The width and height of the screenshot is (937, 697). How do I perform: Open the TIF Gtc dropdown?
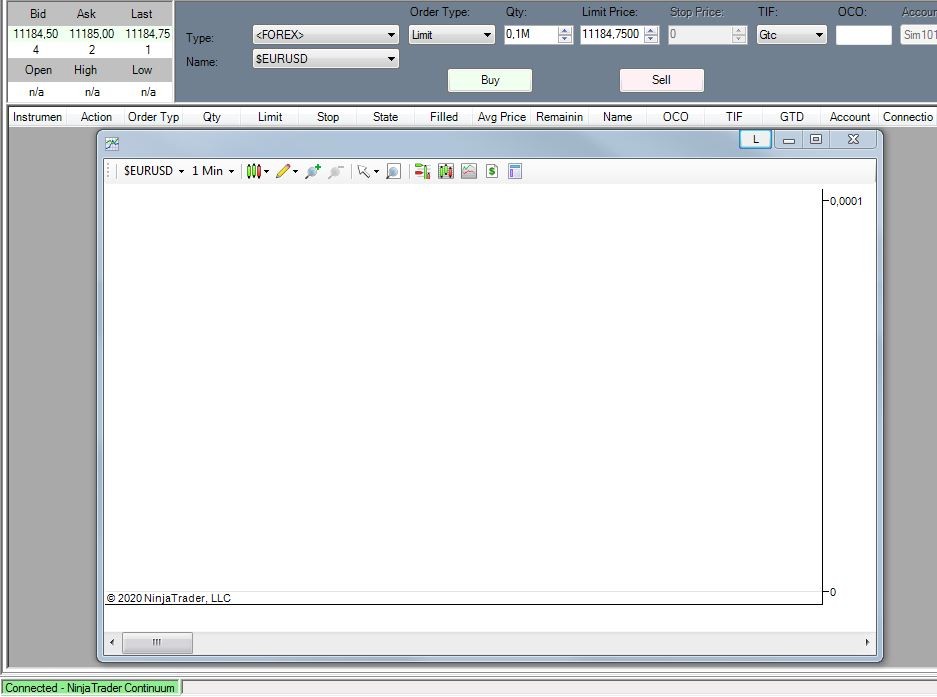[792, 35]
